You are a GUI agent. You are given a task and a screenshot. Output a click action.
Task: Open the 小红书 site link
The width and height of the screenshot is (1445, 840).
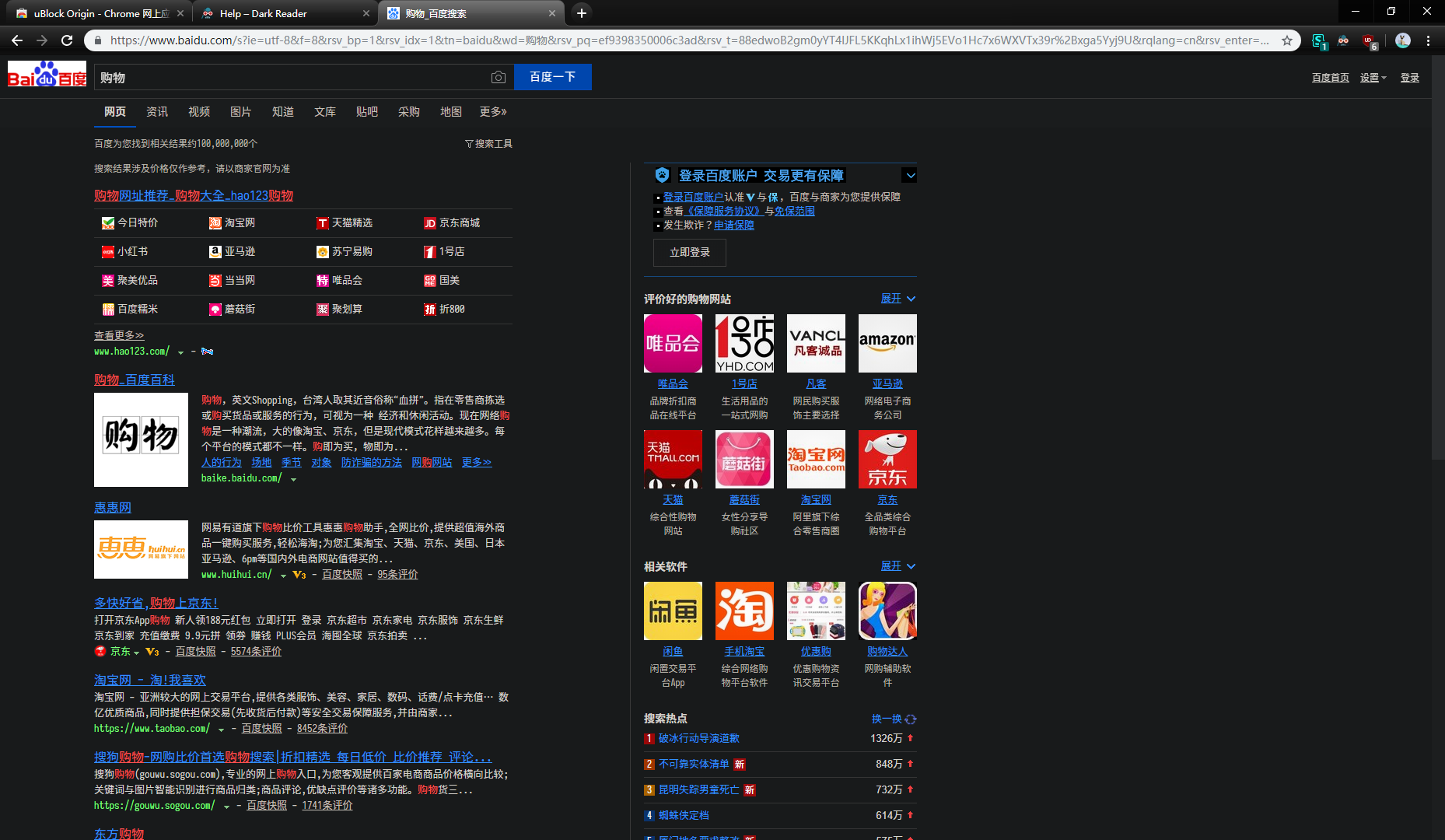(x=125, y=252)
